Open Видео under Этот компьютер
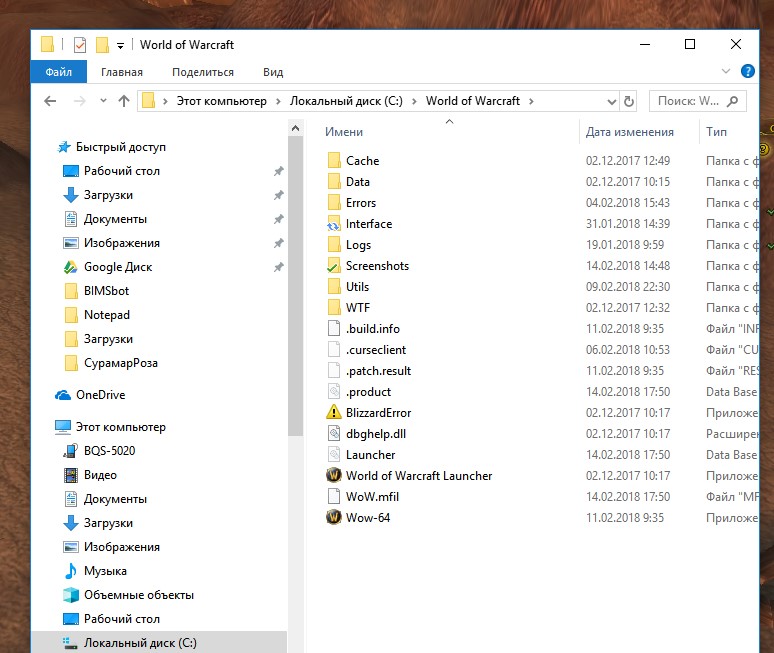Image resolution: width=774 pixels, height=653 pixels. [x=100, y=475]
